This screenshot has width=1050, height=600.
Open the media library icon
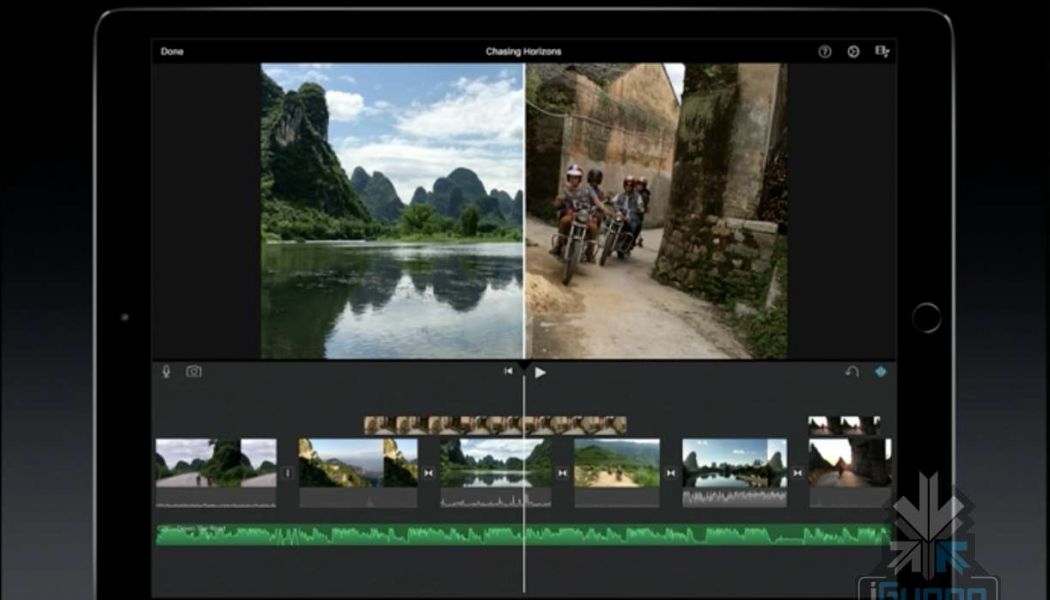pos(881,52)
